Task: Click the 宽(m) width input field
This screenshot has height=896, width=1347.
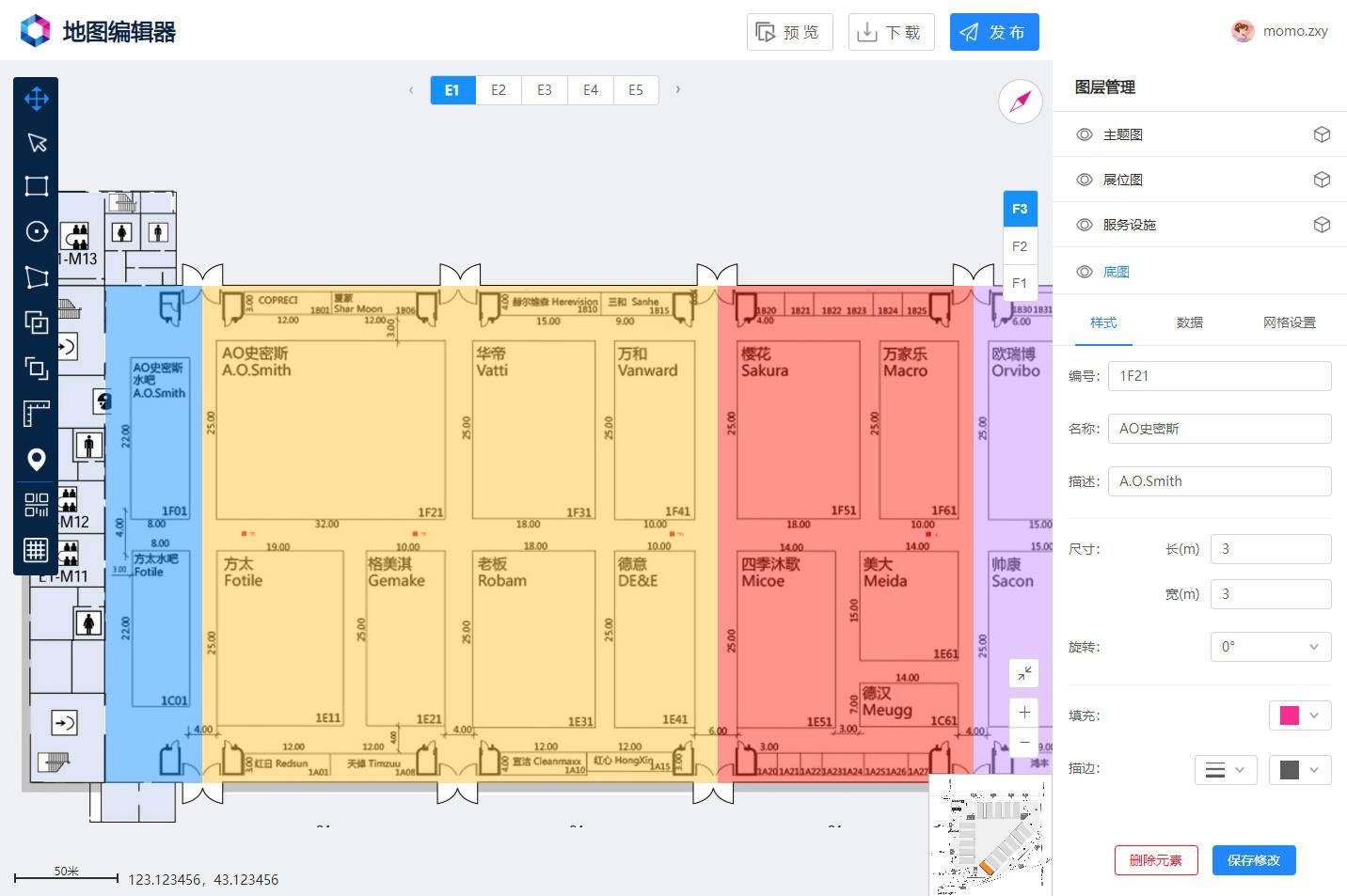Action: tap(1271, 594)
